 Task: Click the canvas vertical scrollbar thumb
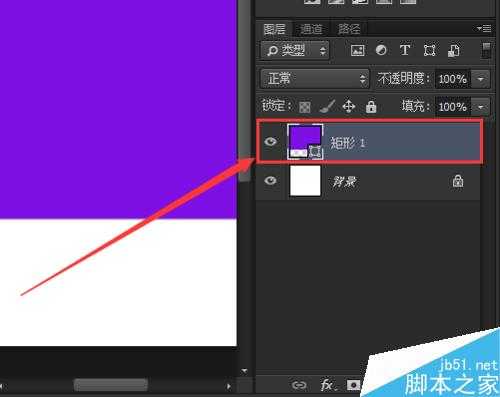pos(244,91)
